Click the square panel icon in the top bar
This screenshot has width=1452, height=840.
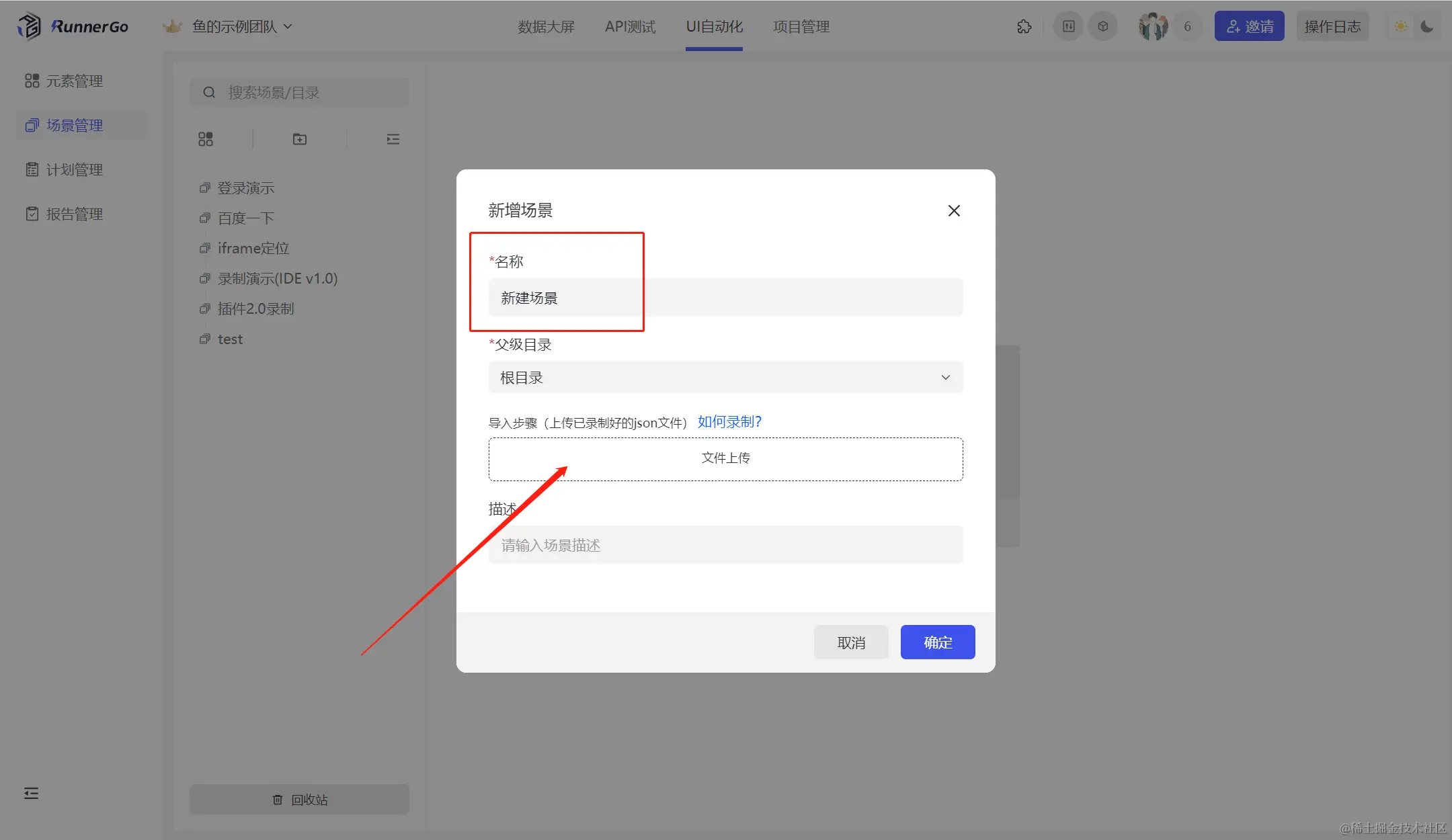(1068, 27)
